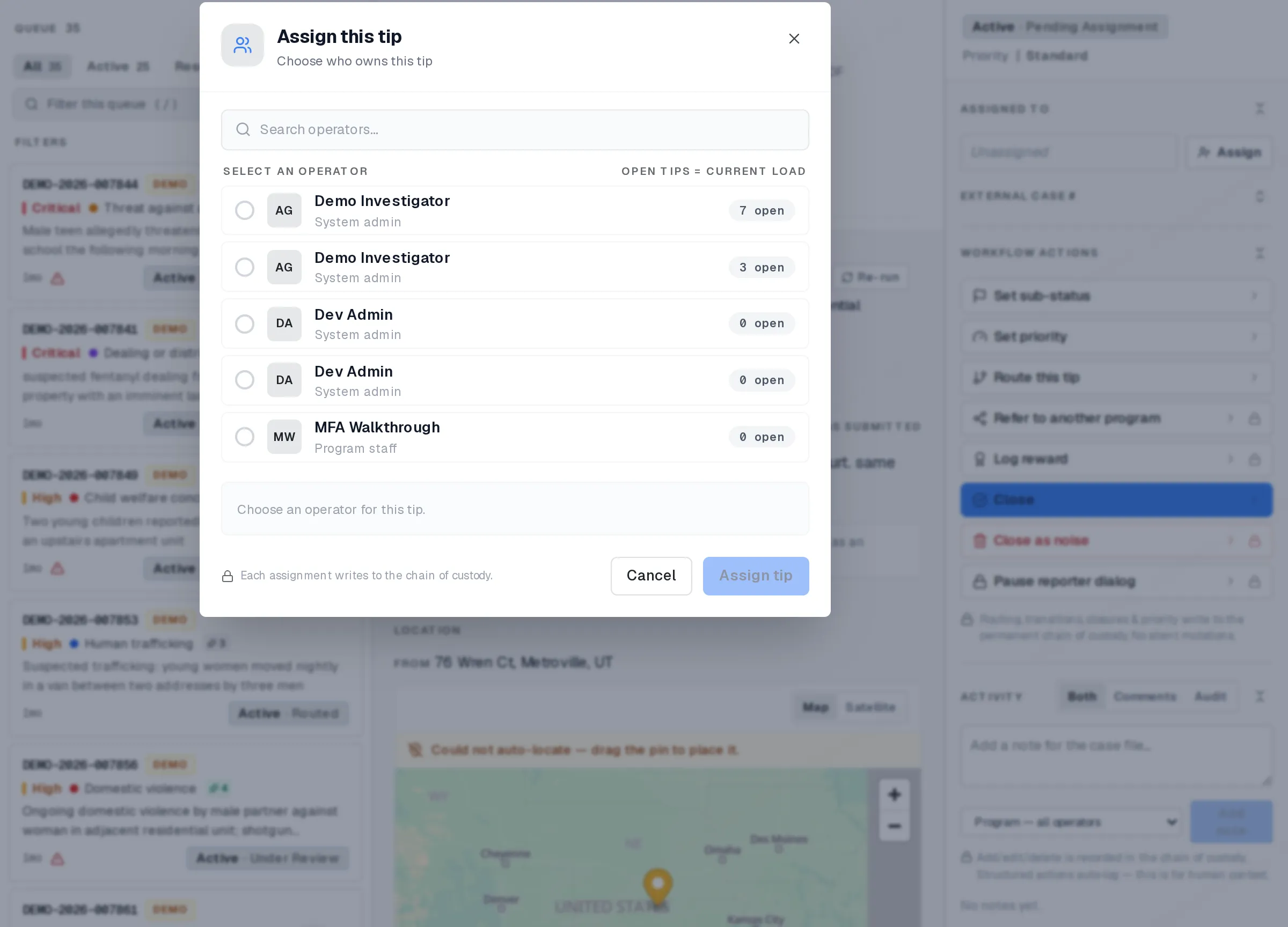This screenshot has width=1288, height=927.
Task: Click the map zoom out minus button
Action: click(895, 826)
